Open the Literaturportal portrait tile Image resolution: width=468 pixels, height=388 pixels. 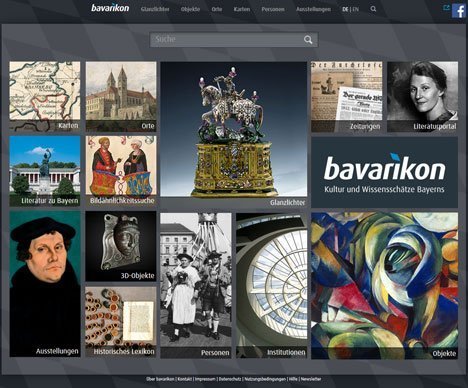click(x=422, y=97)
